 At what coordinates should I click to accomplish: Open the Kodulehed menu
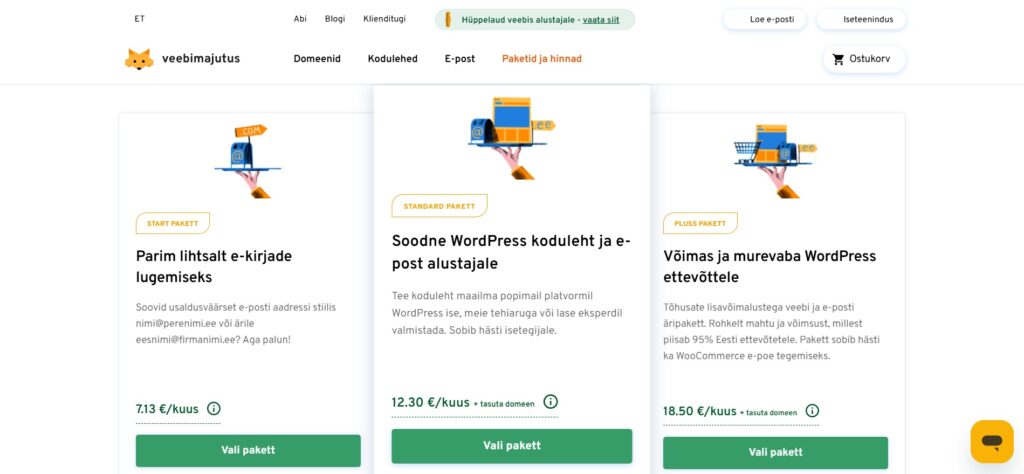(x=392, y=59)
